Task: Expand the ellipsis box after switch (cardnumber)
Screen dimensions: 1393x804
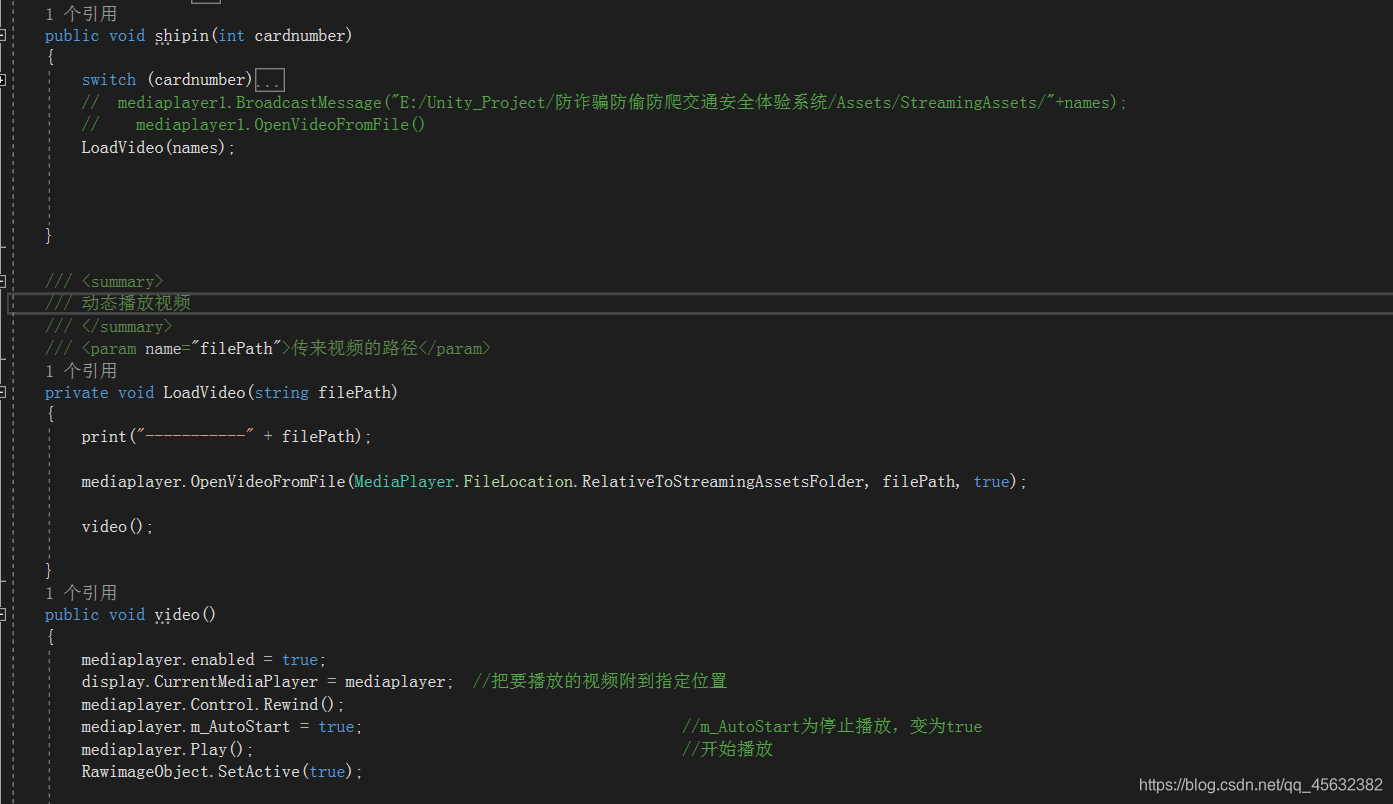Action: 270,80
